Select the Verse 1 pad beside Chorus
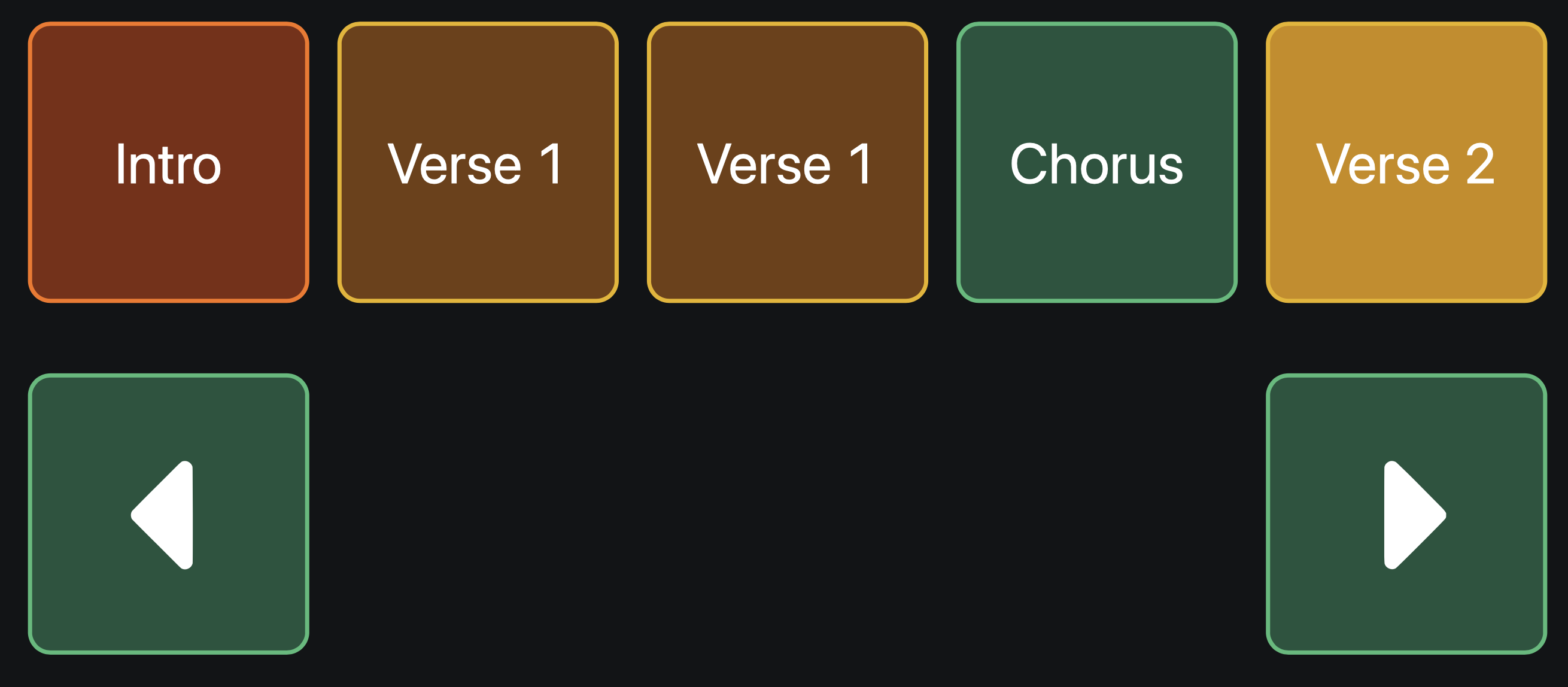1568x687 pixels. coord(787,162)
